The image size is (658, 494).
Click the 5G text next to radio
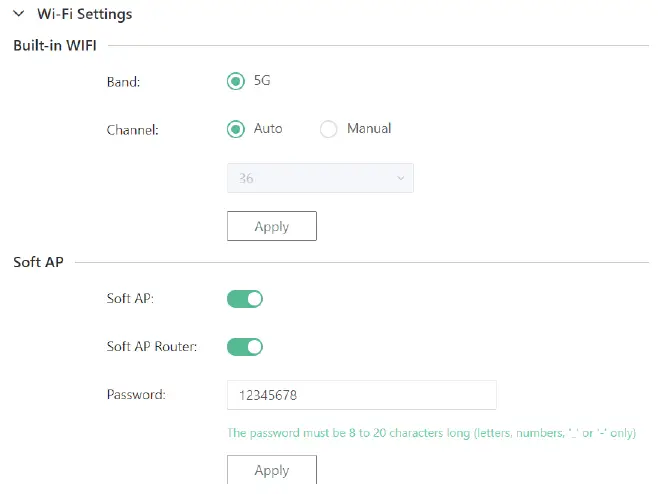tap(263, 82)
